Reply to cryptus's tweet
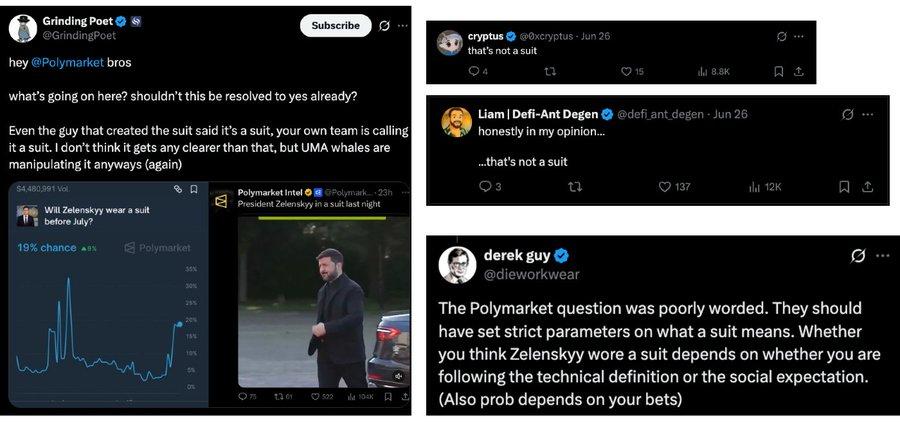Screen dimensions: 900x422 point(473,71)
